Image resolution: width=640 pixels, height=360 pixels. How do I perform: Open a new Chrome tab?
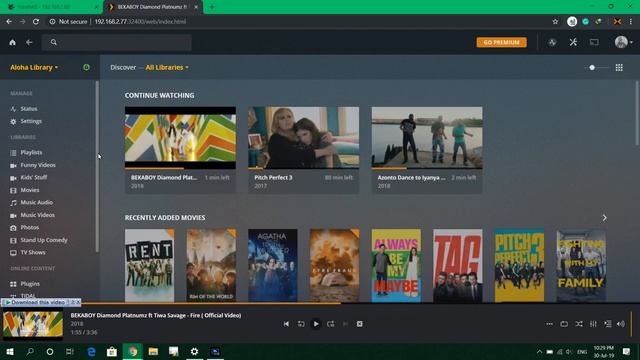[212, 7]
